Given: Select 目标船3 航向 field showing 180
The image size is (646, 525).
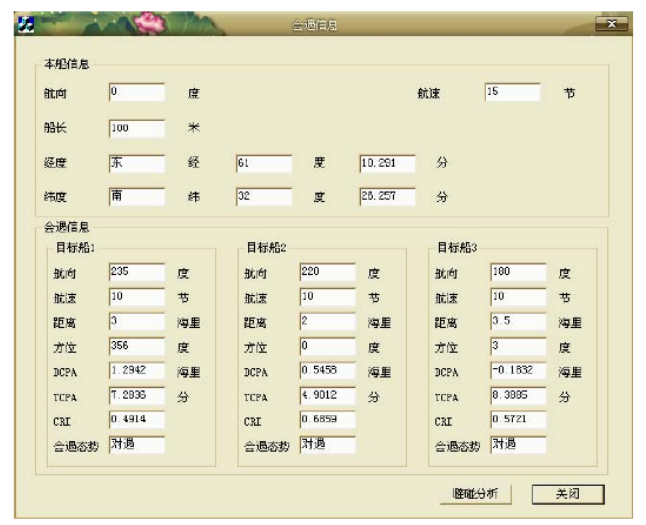Looking at the screenshot, I should [518, 272].
